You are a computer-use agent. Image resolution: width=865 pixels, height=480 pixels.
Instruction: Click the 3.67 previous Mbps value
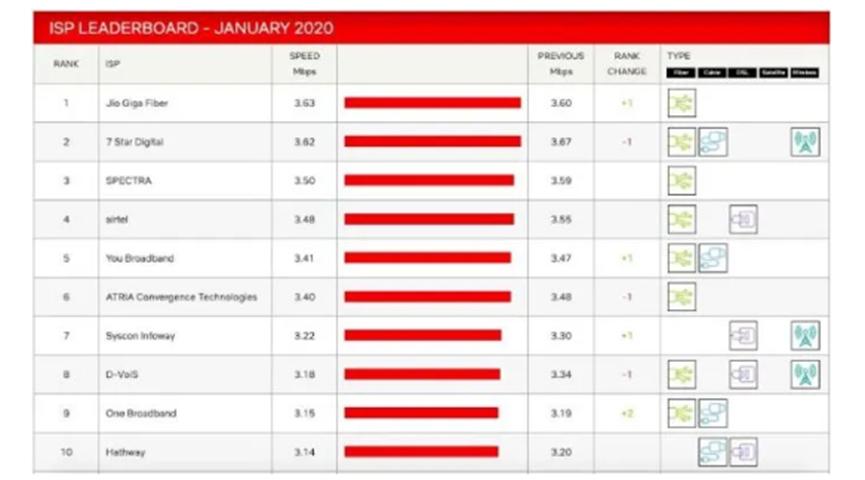(561, 142)
